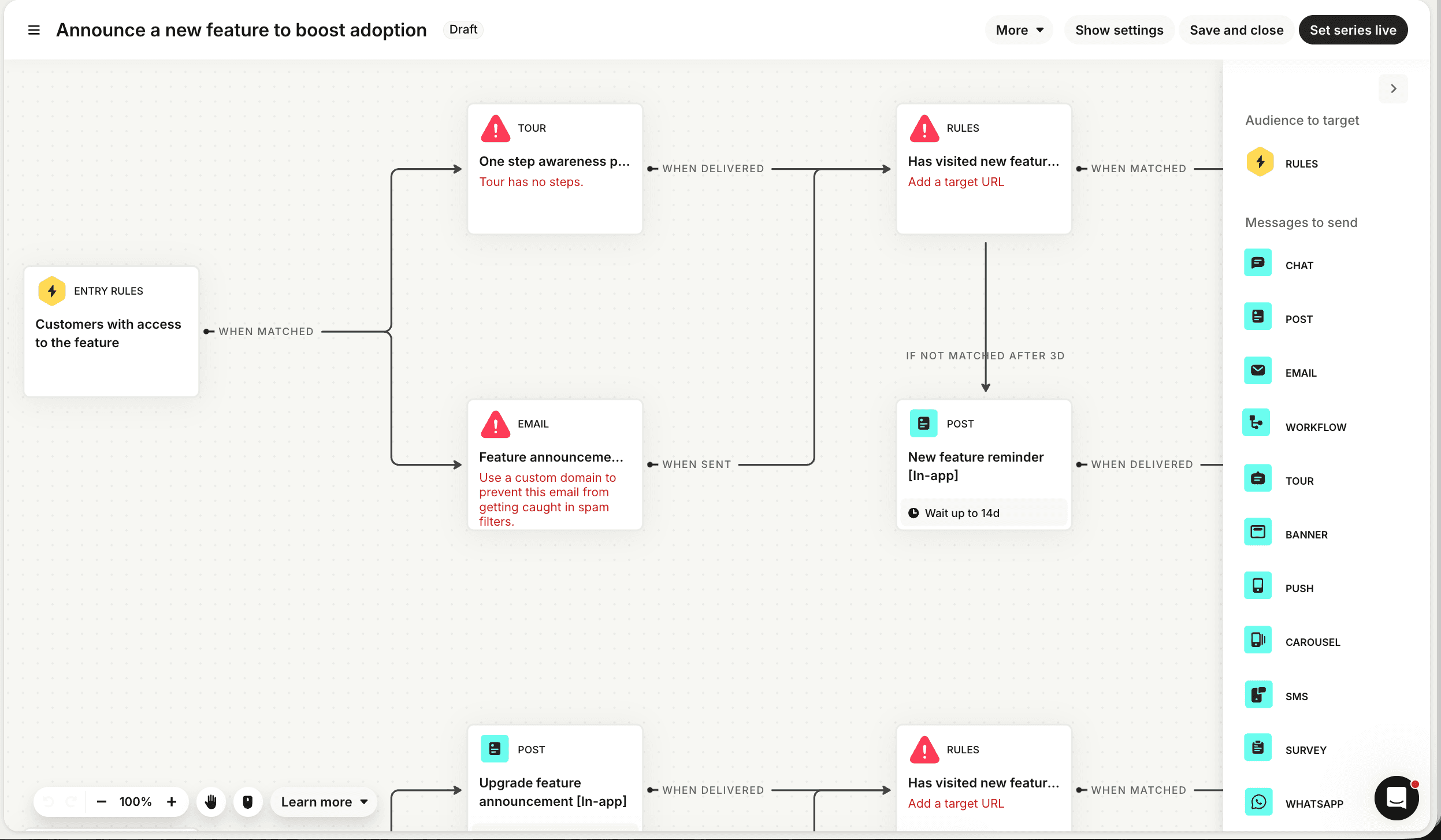Select the Post message icon in sidebar

click(x=1258, y=317)
